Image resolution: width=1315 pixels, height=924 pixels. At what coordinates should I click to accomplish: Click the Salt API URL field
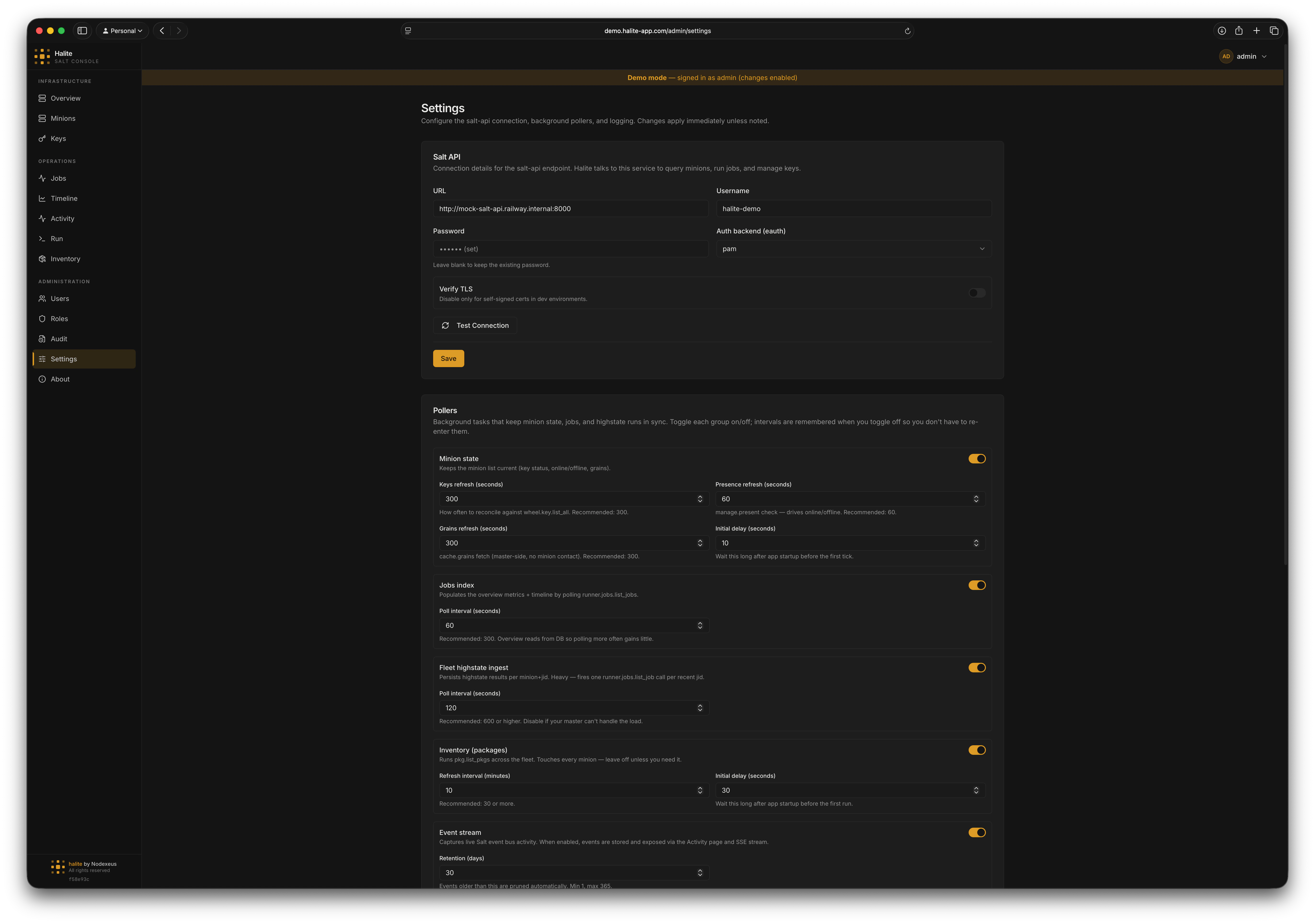[570, 208]
